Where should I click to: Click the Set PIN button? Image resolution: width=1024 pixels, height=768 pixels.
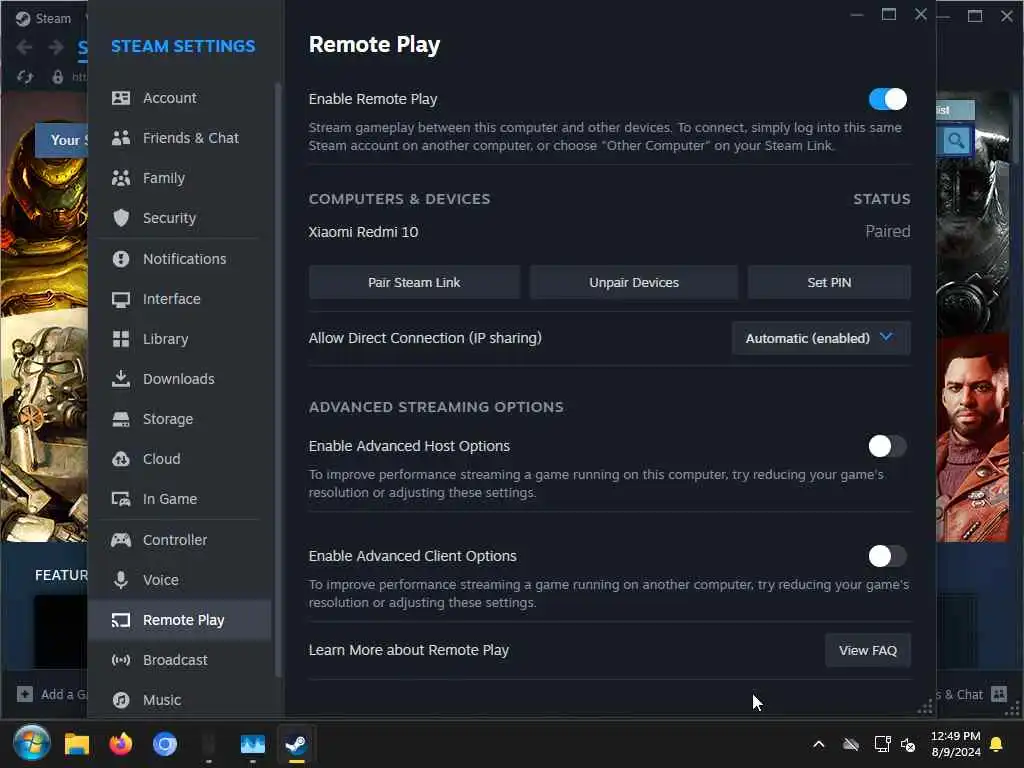pyautogui.click(x=829, y=282)
